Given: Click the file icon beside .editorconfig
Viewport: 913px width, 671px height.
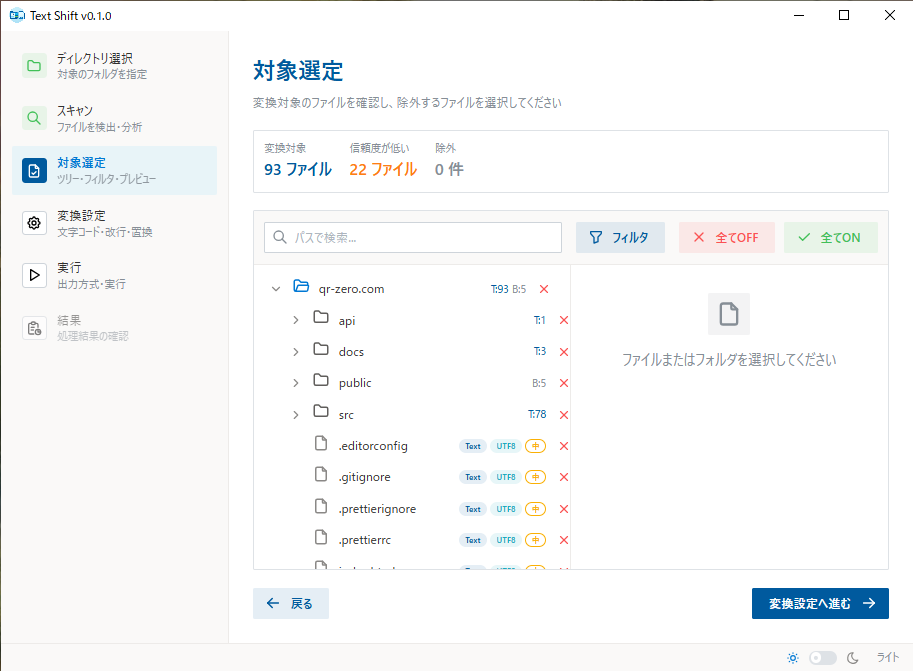Looking at the screenshot, I should point(321,445).
